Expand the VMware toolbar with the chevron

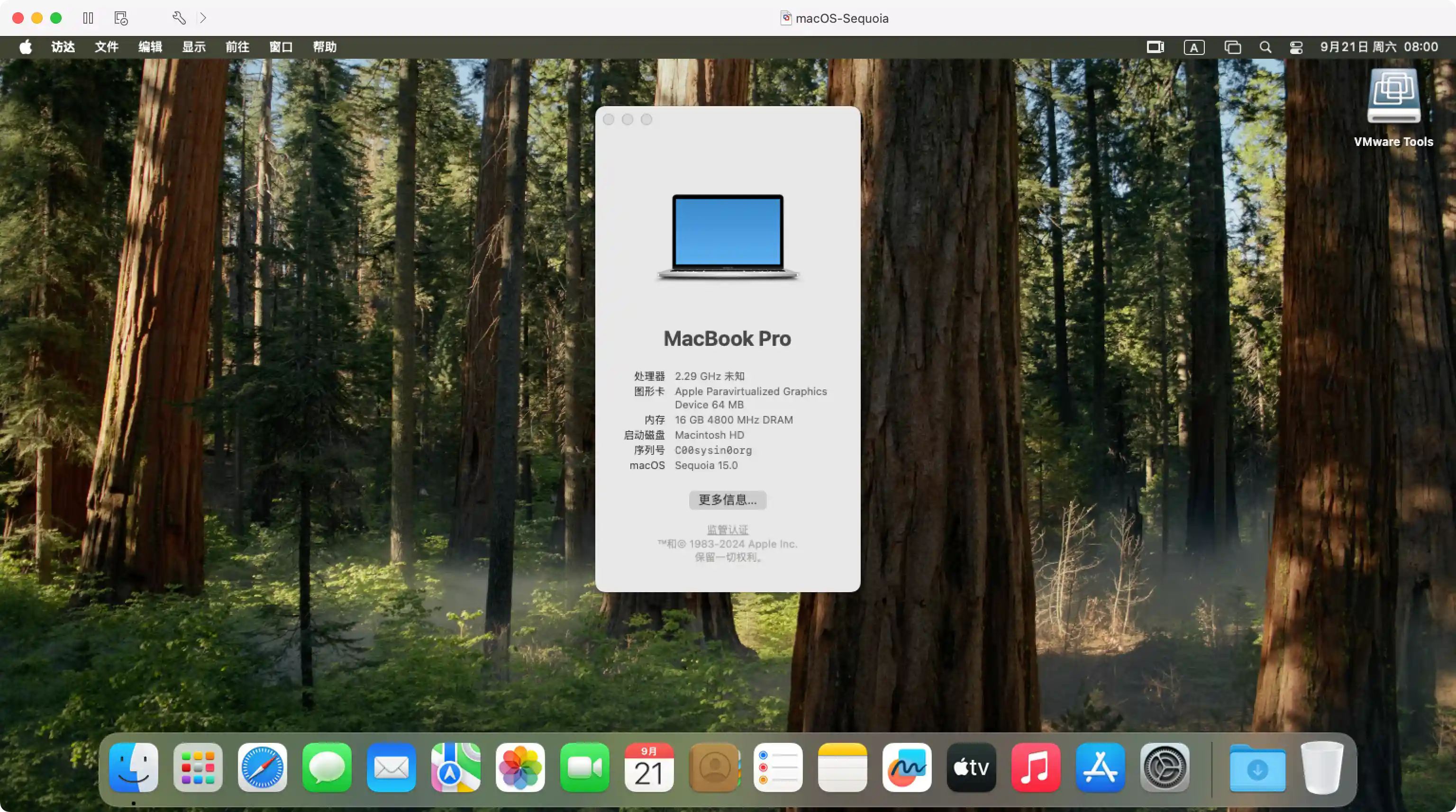[203, 18]
